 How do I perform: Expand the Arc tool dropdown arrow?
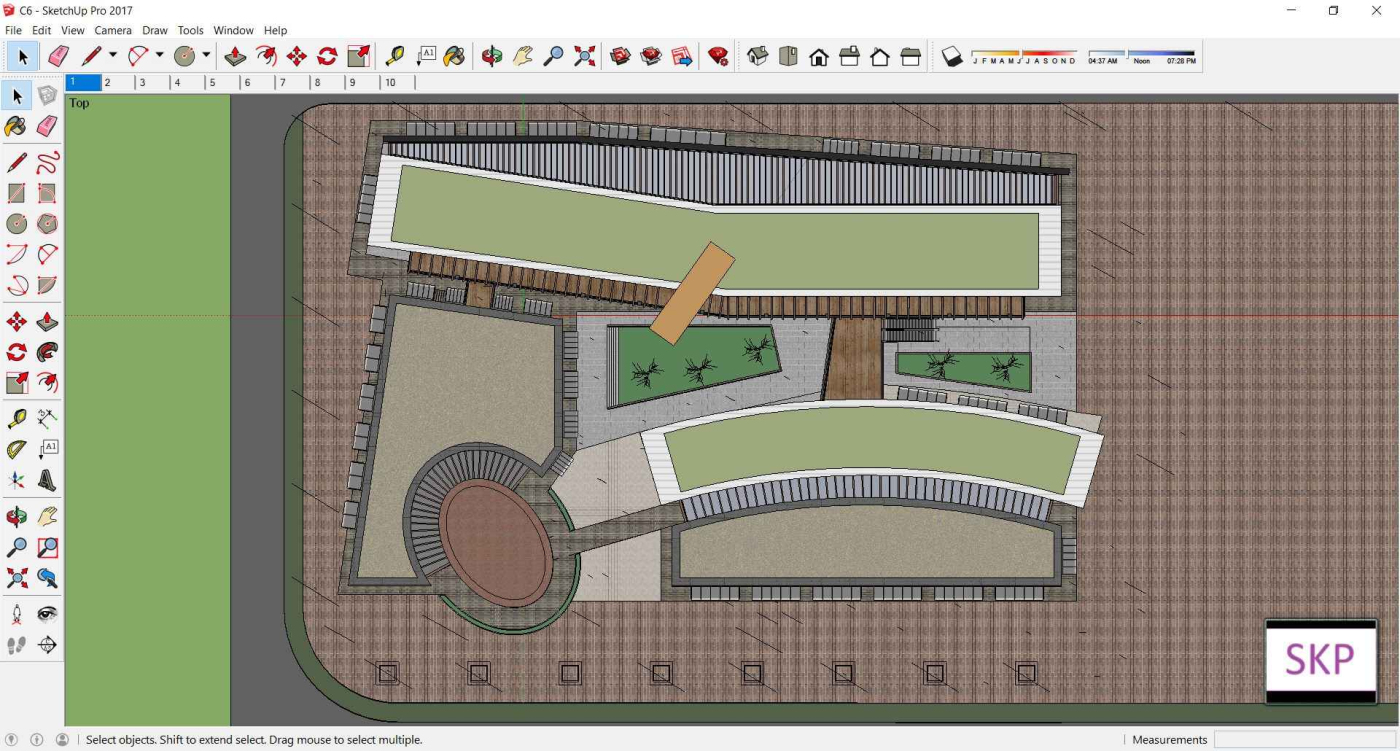pos(159,56)
